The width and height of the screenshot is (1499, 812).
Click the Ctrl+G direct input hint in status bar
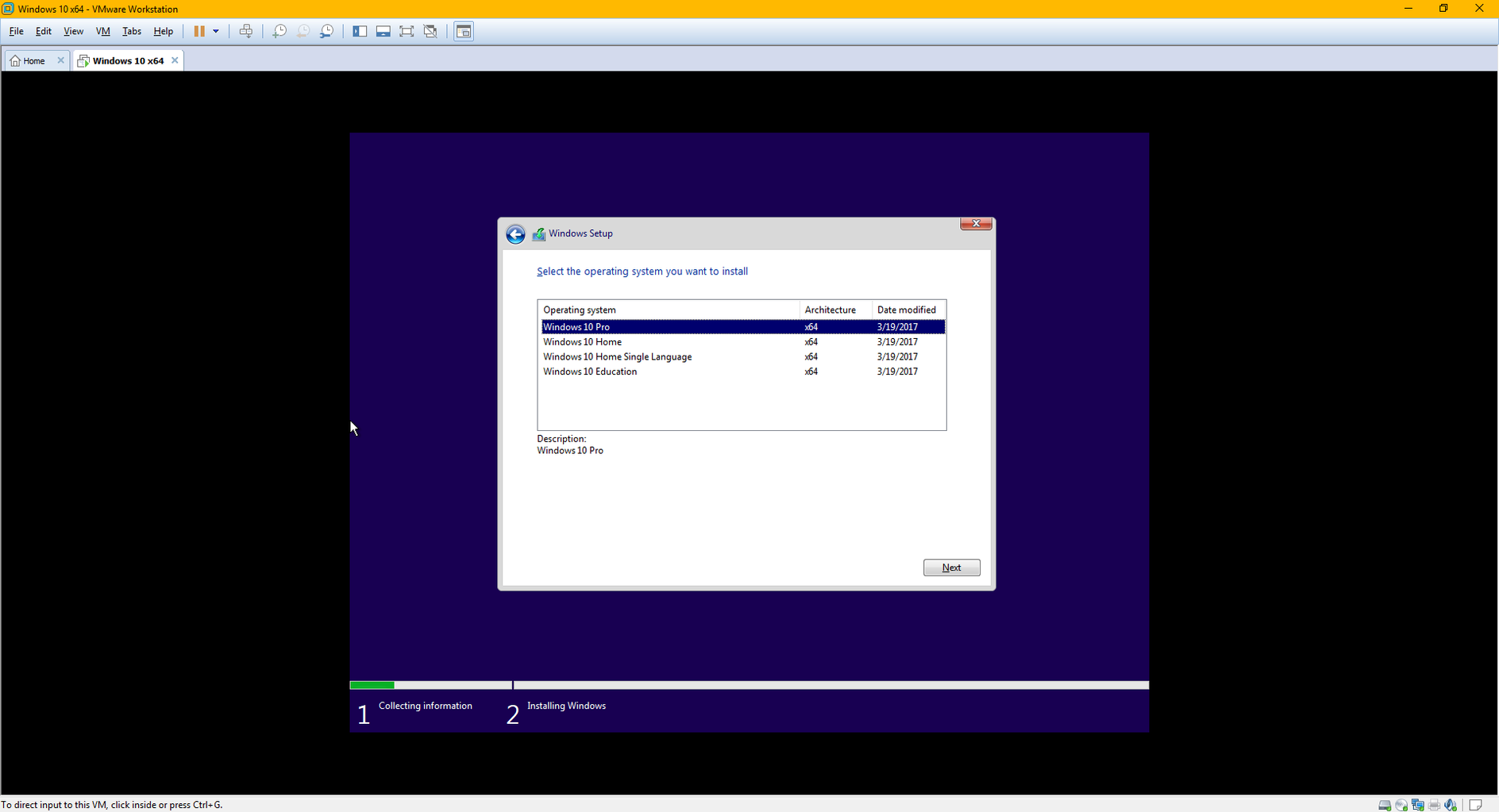click(112, 805)
